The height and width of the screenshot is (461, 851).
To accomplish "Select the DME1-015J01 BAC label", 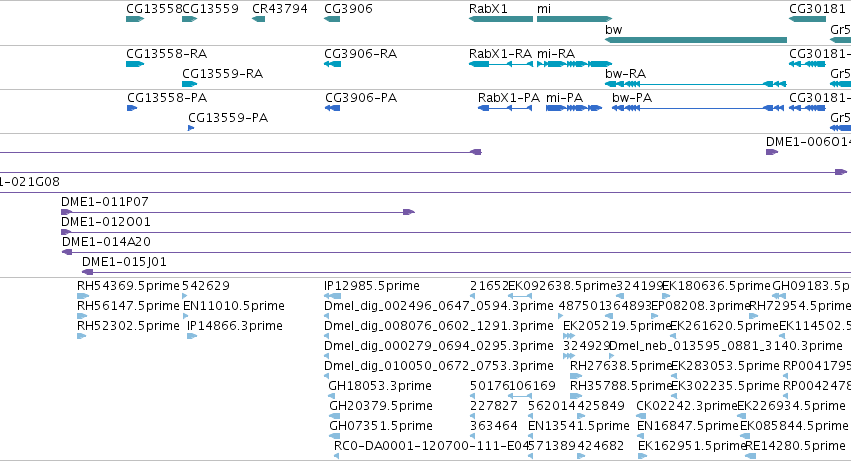I will (x=124, y=262).
